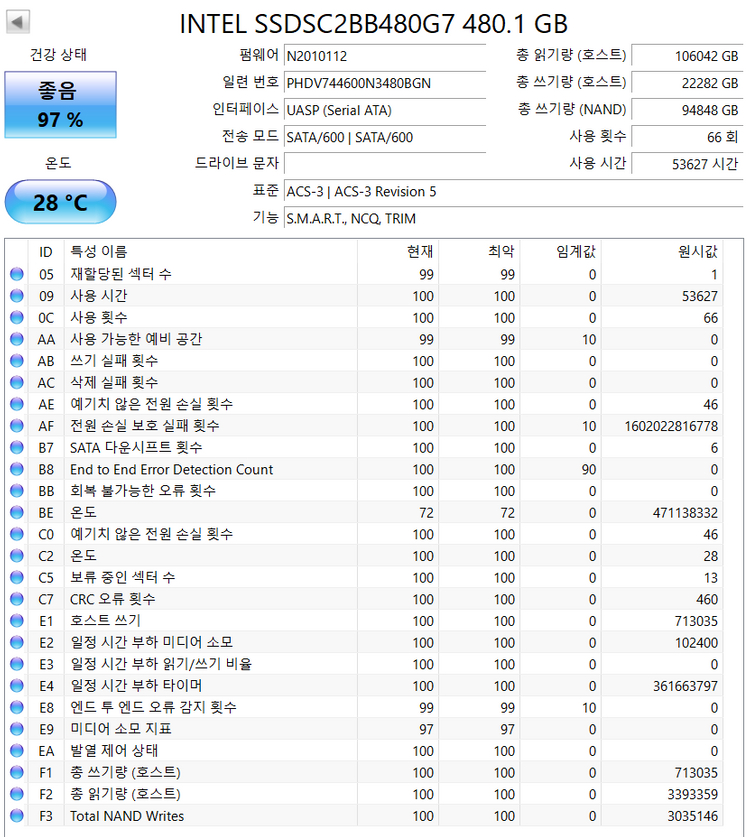
Task: Click status orb of row BB 회복 불가능한 오류
Action: point(17,491)
